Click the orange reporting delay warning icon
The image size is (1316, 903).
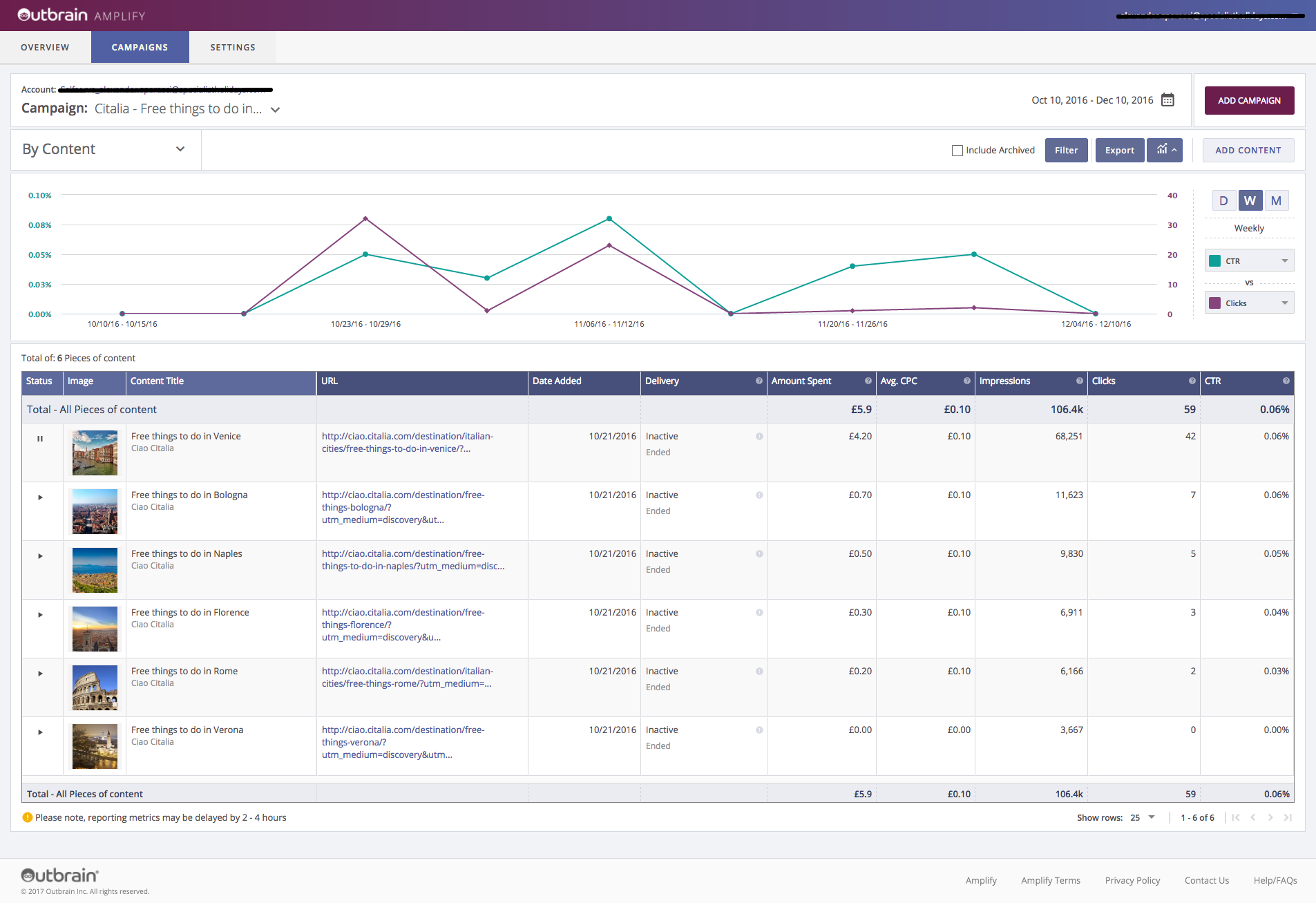pos(28,817)
